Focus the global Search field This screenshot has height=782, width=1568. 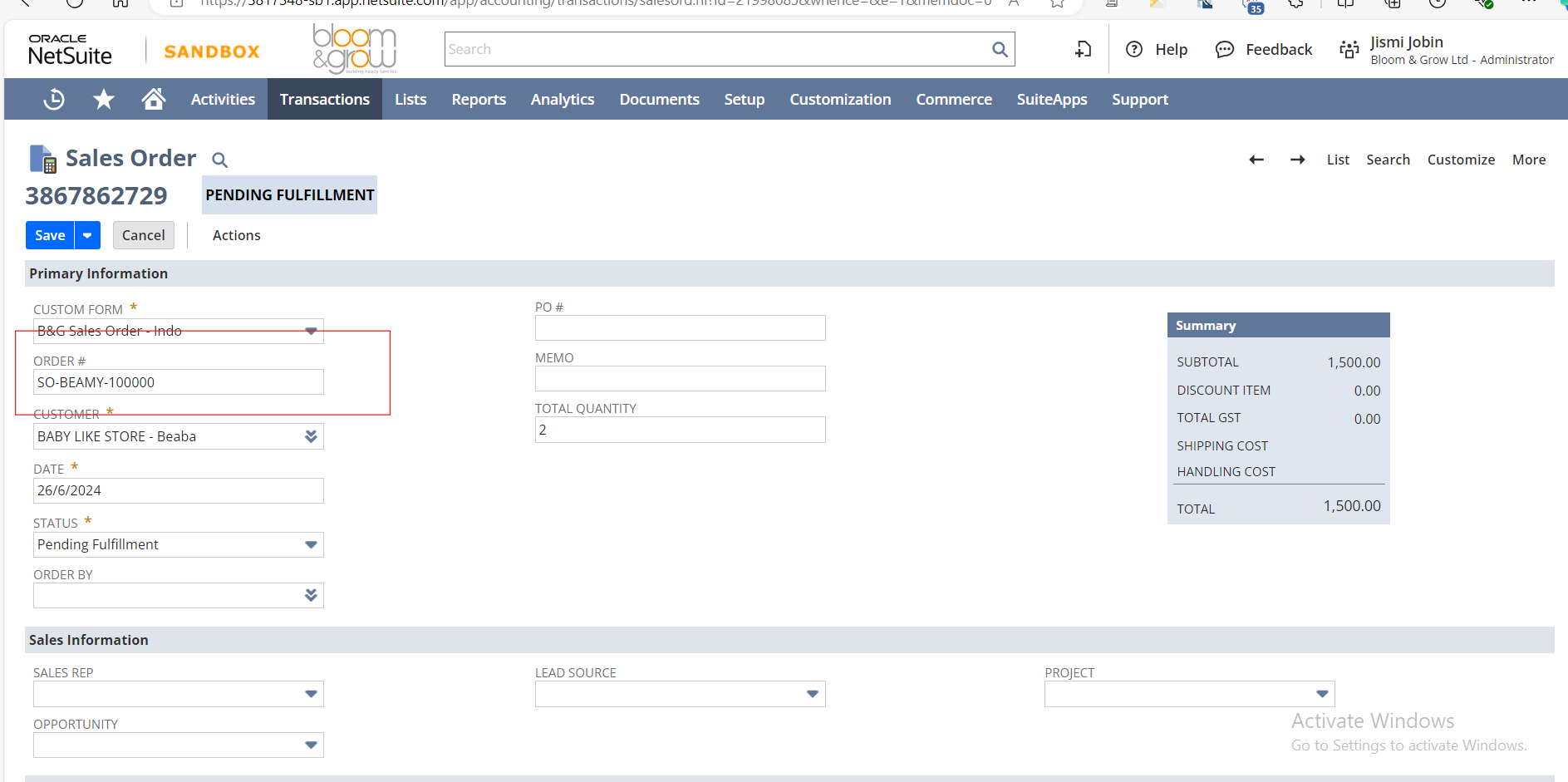(x=719, y=49)
